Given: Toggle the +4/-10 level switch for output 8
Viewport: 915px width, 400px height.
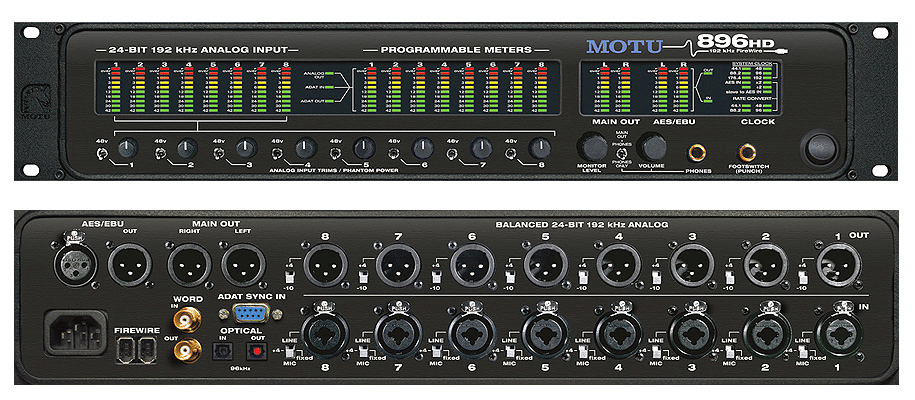Looking at the screenshot, I should coord(288,275).
